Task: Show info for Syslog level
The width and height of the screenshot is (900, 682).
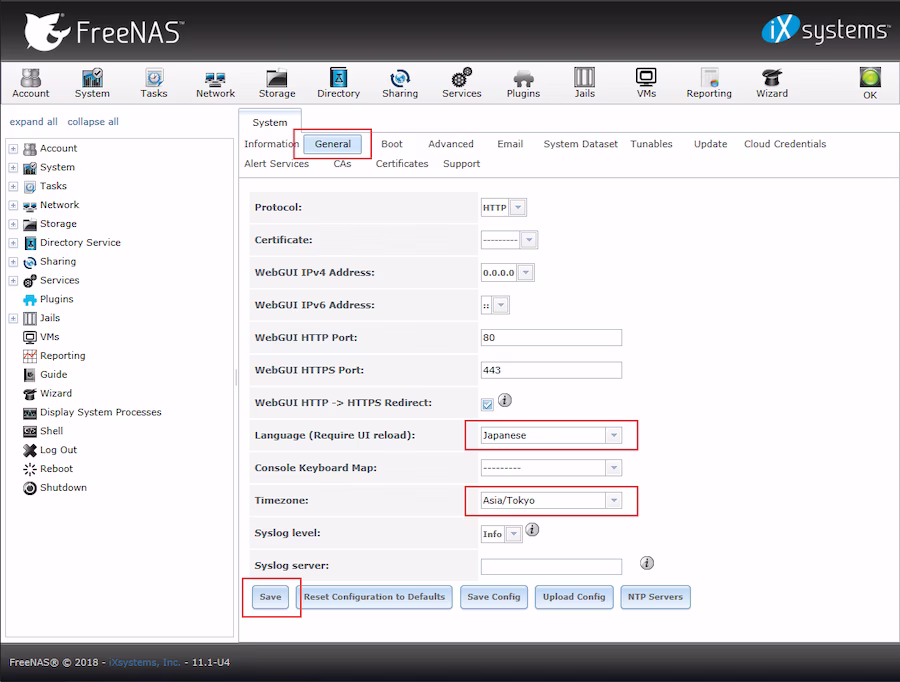Action: 532,529
